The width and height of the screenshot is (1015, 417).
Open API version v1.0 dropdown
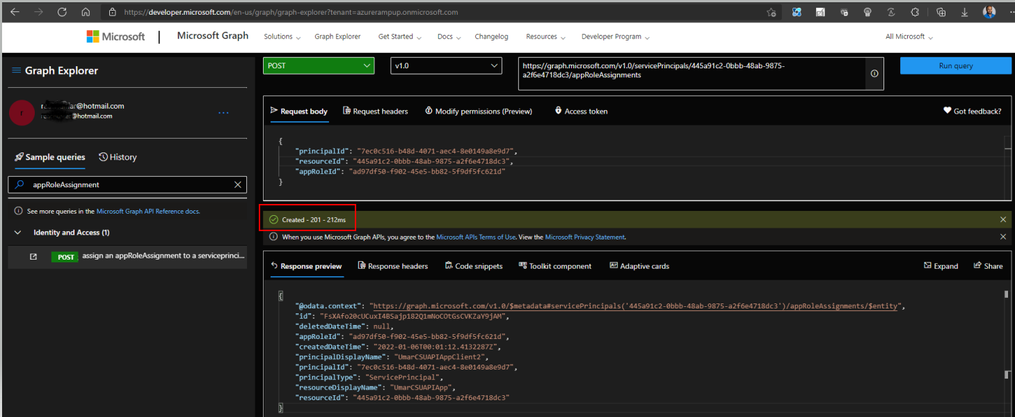[x=446, y=65]
